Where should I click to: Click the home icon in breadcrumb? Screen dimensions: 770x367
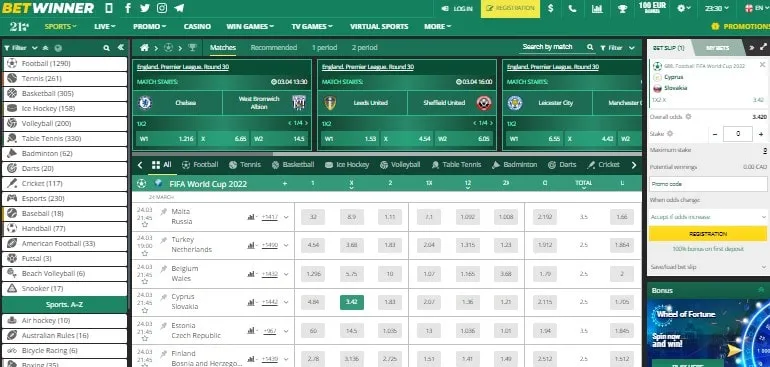(144, 48)
